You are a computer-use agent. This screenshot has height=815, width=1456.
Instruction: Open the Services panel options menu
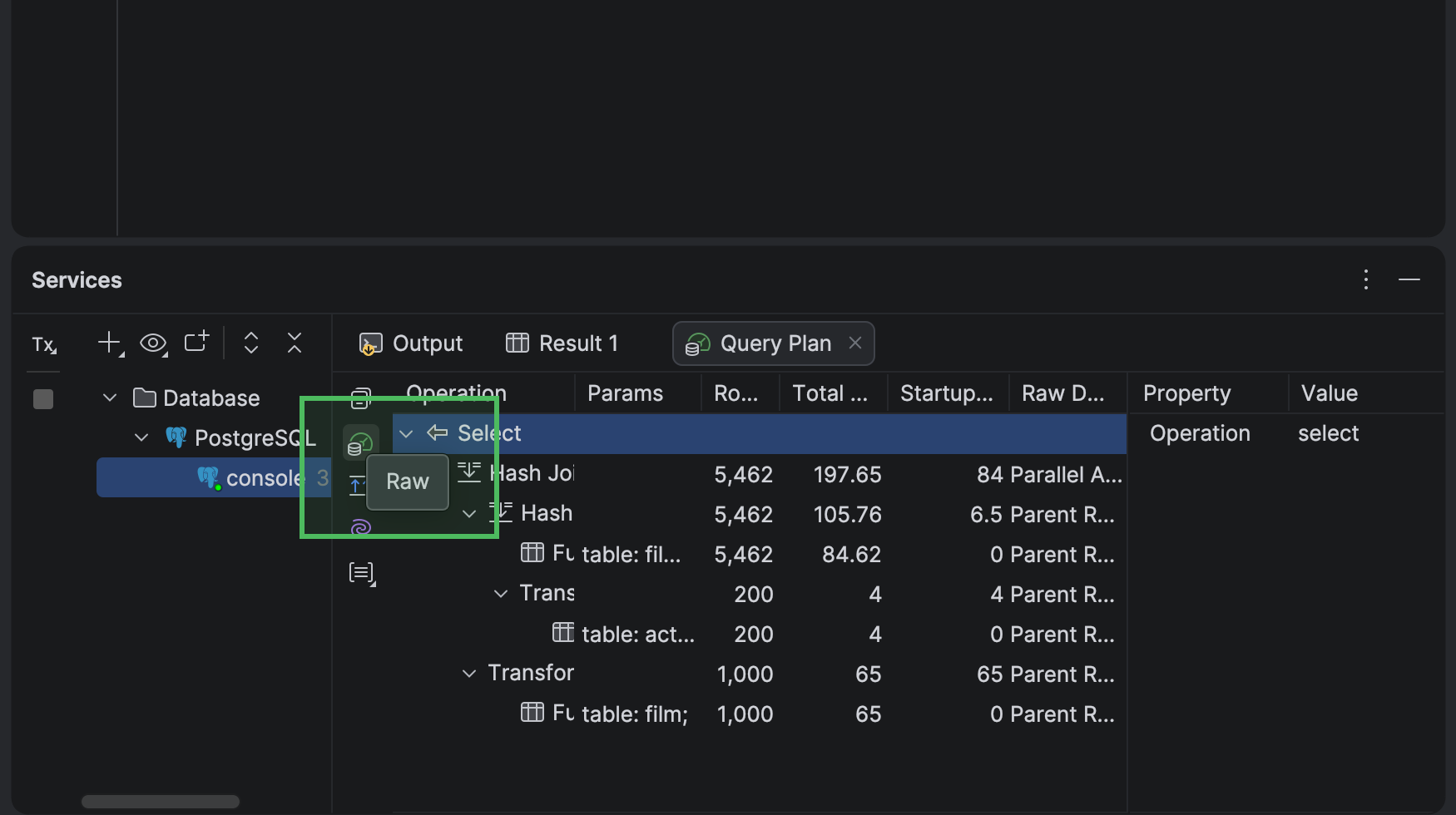point(1366,279)
